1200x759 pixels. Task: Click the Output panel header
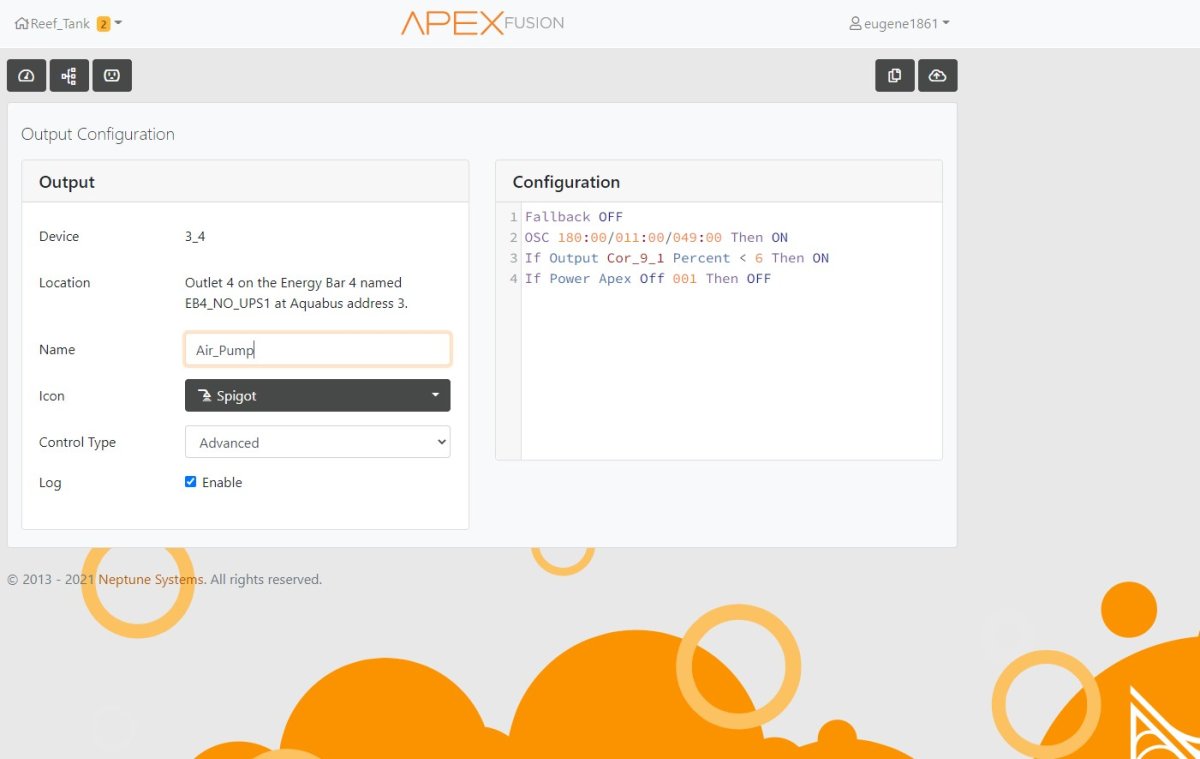pyautogui.click(x=245, y=182)
